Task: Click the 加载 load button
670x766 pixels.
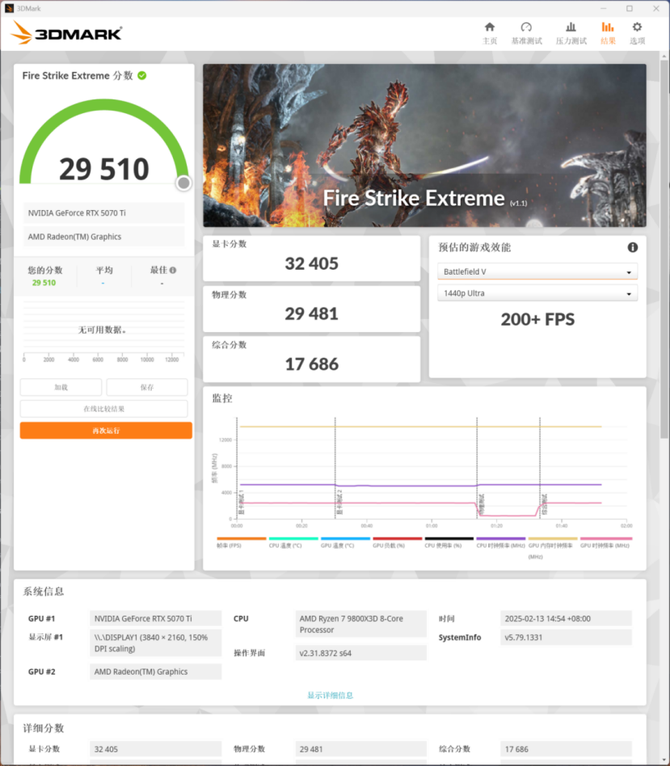Action: [61, 387]
